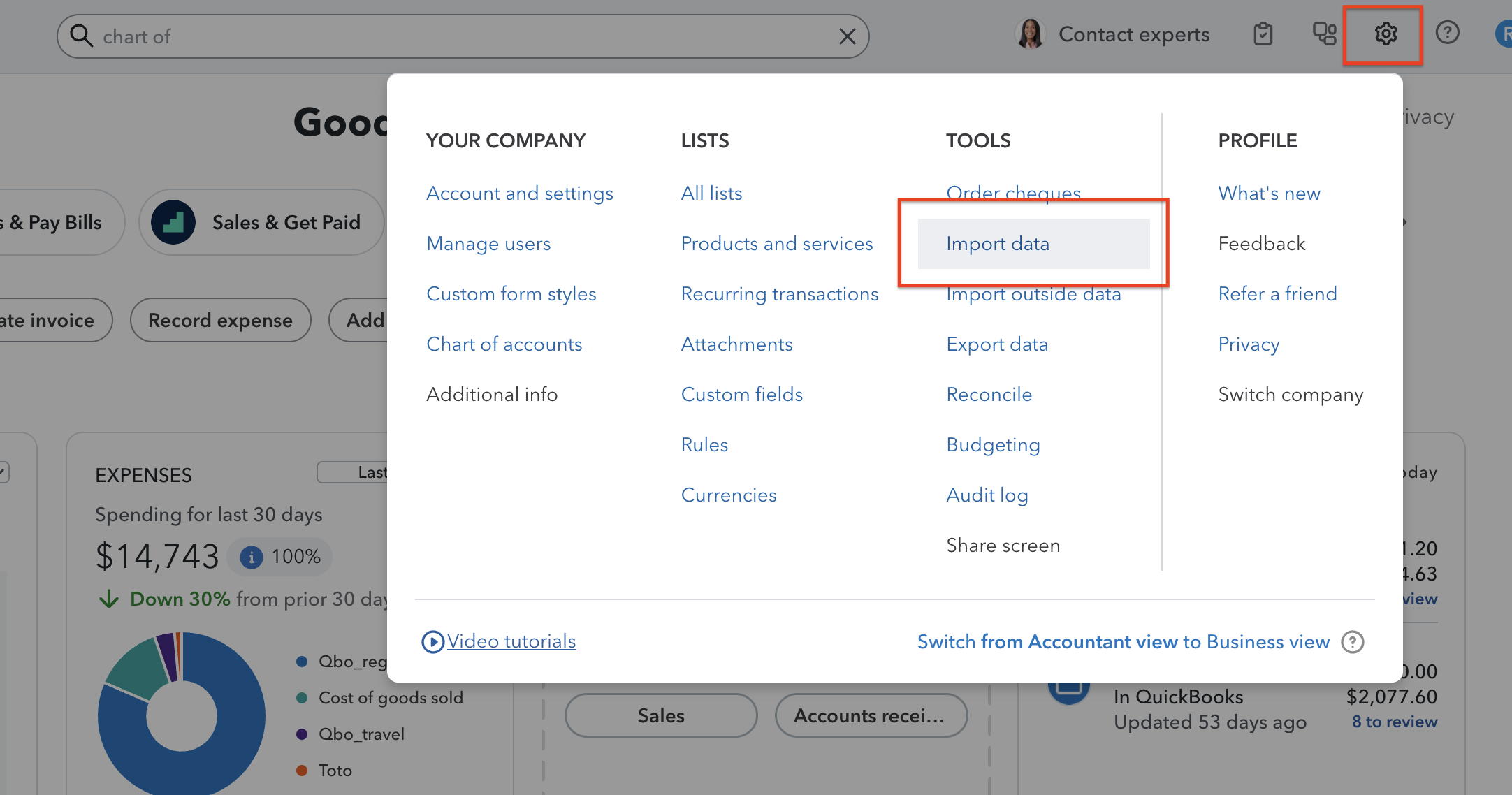The width and height of the screenshot is (1512, 795).
Task: Click the Contact experts avatar photo
Action: 1031,33
